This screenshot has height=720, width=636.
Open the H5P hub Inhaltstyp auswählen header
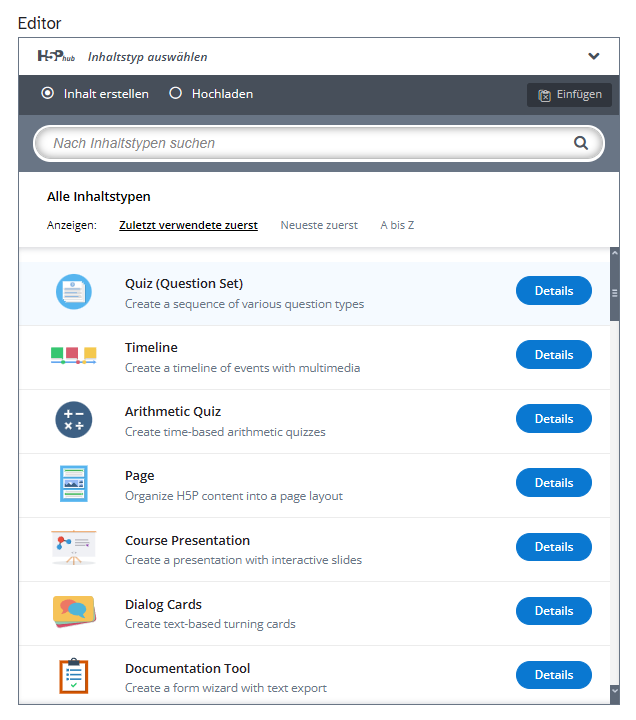319,56
